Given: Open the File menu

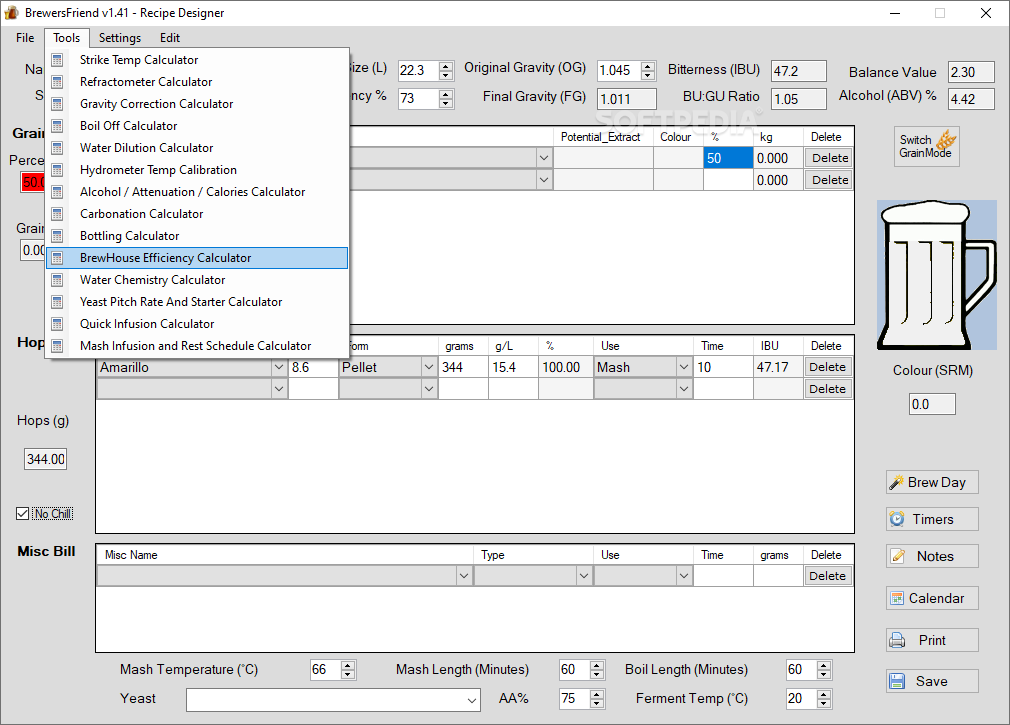Looking at the screenshot, I should (x=25, y=38).
